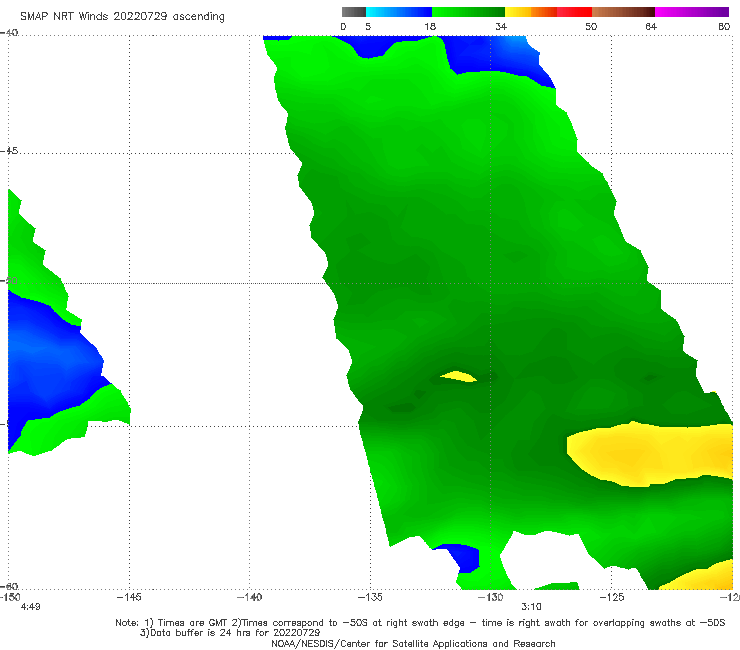Click the latitude label '-60'
The width and height of the screenshot is (740, 650).
9,587
